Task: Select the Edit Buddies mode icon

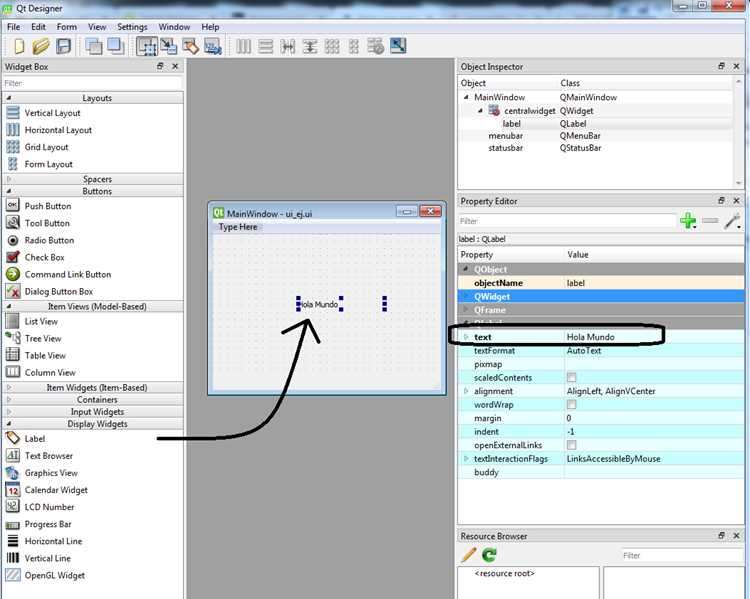Action: 190,46
